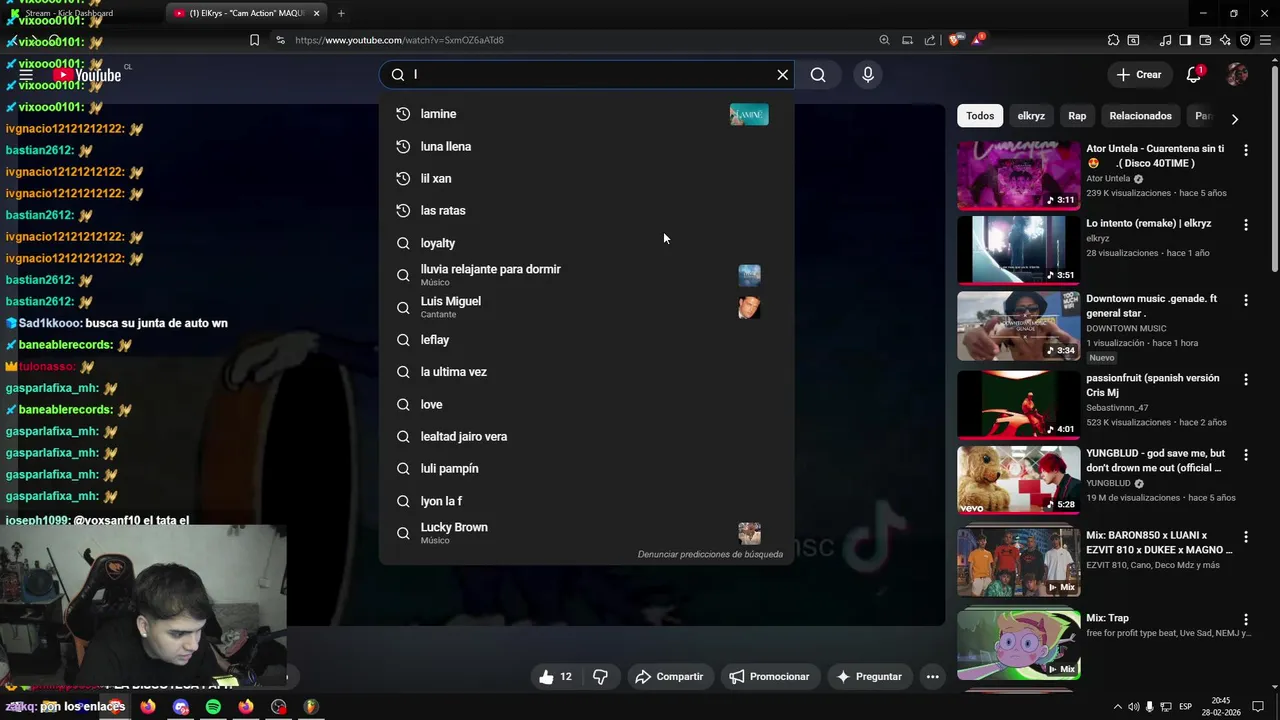The width and height of the screenshot is (1280, 720).
Task: Select the 'Rap' filter chip
Action: point(1077,116)
